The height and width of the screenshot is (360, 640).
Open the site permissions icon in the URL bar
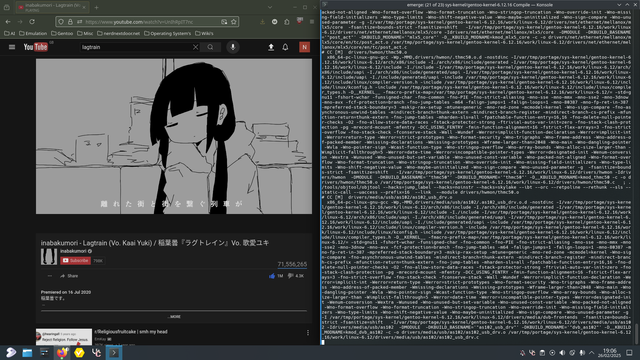(79, 22)
